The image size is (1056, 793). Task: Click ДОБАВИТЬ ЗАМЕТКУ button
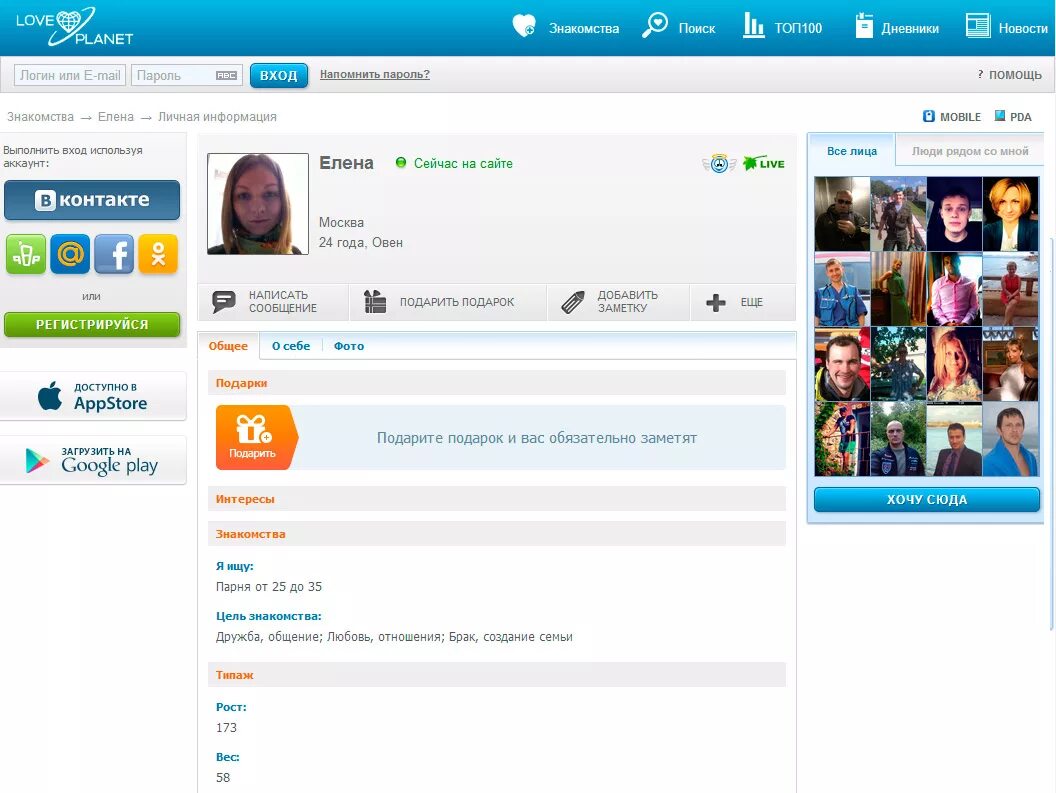619,302
